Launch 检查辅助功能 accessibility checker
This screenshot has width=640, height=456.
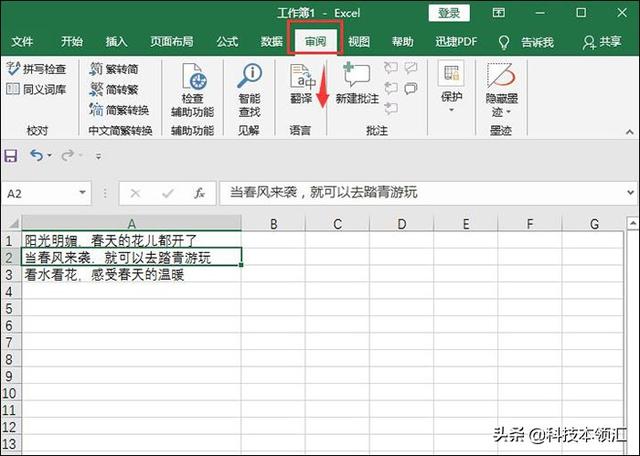tap(193, 90)
